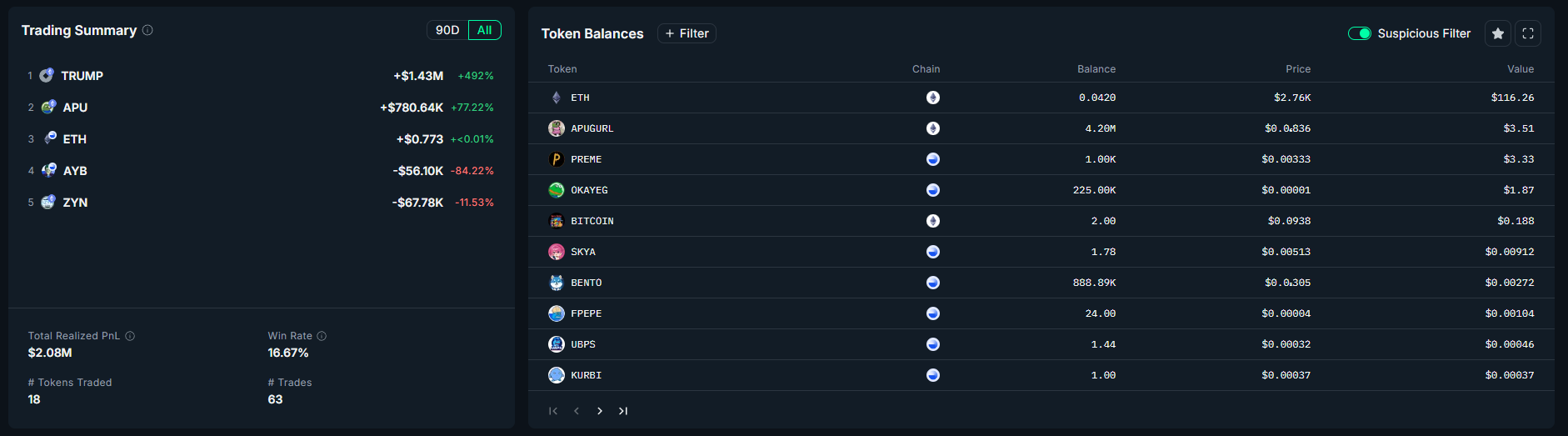Click the SKYA token avatar

[x=557, y=252]
